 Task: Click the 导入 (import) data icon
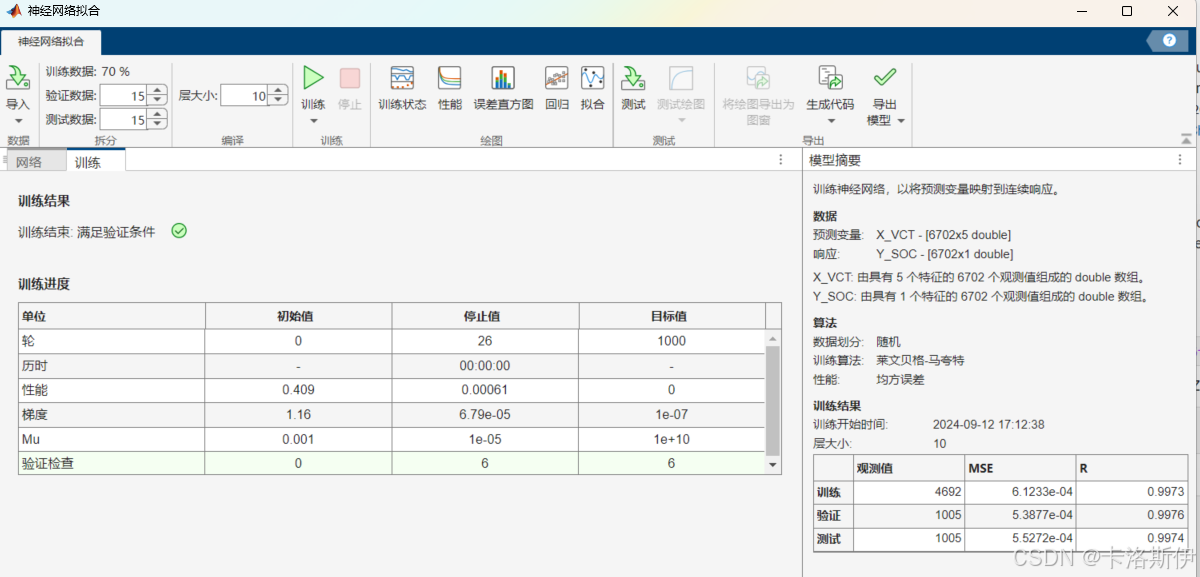(x=18, y=78)
